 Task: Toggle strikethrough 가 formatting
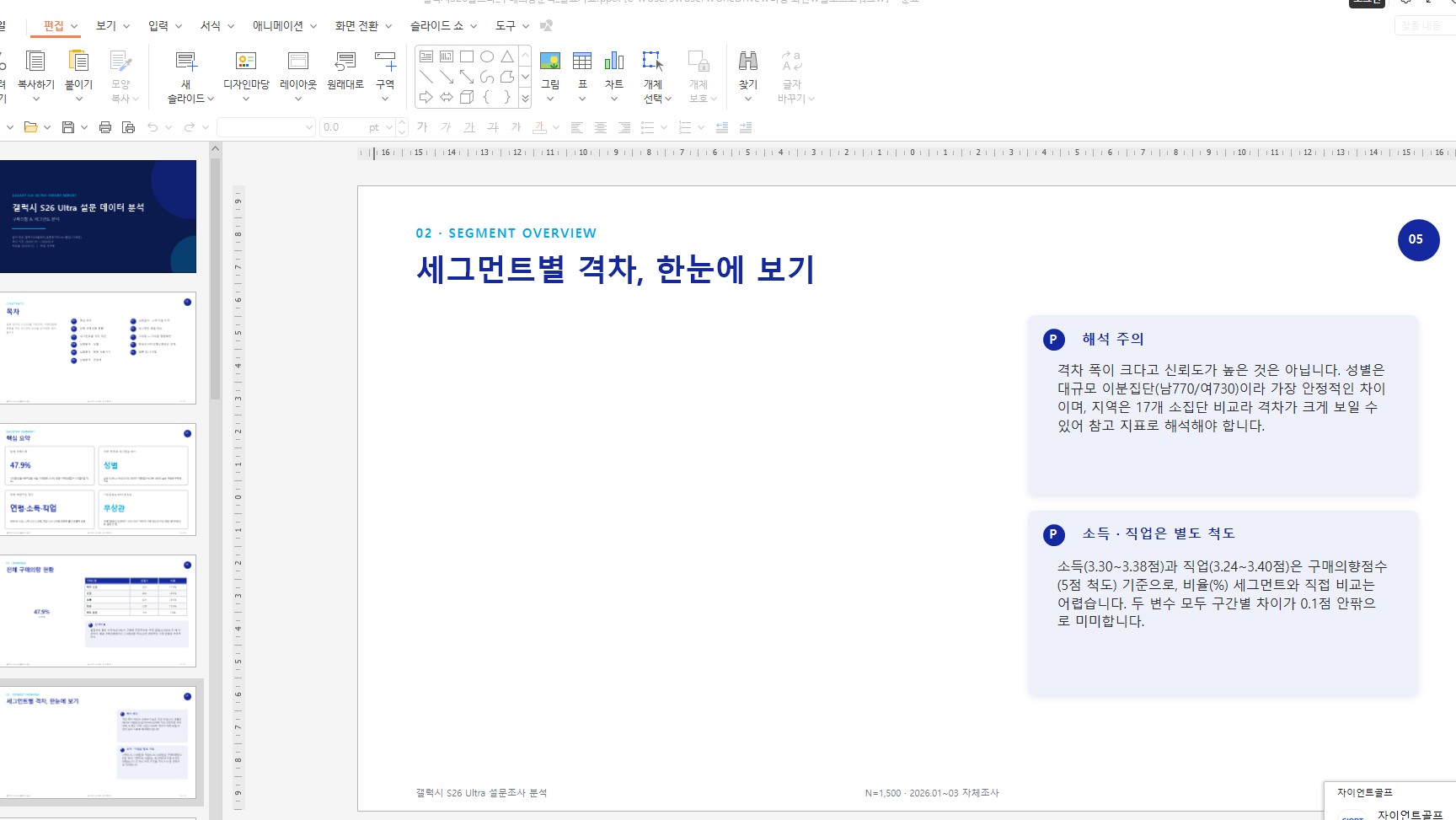493,127
